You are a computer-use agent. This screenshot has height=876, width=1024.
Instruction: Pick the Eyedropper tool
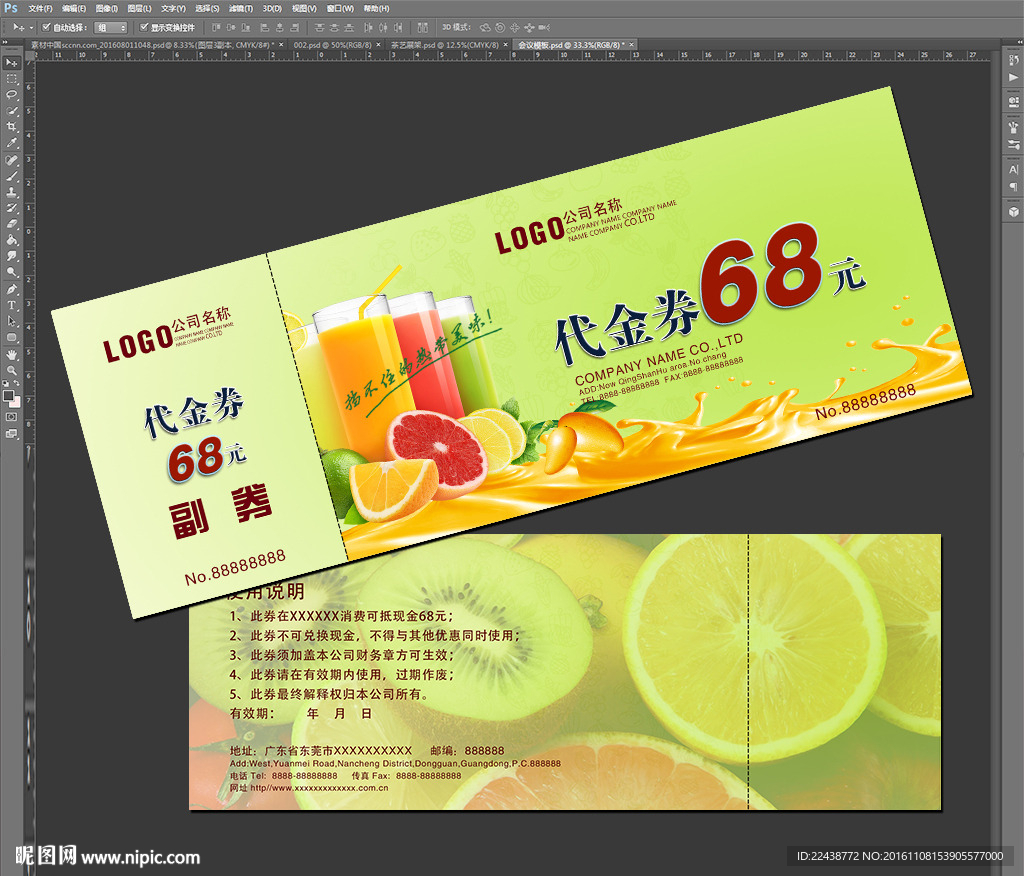point(12,143)
